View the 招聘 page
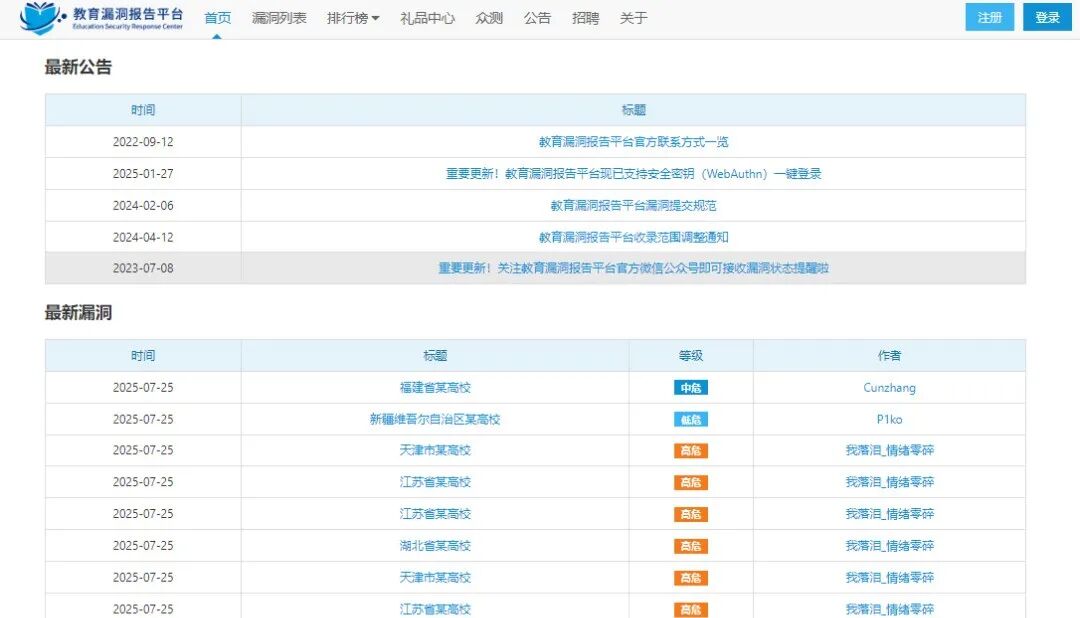The height and width of the screenshot is (618, 1080). point(585,17)
